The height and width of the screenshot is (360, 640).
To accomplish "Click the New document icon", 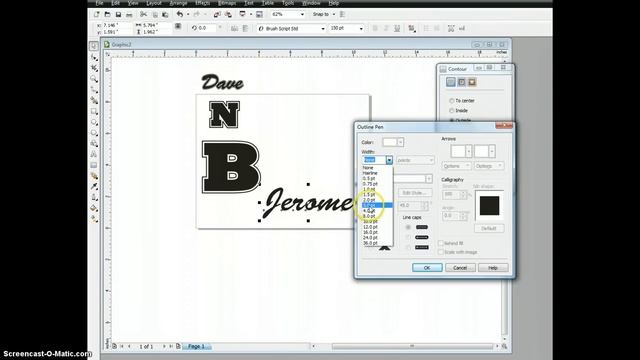I will (x=97, y=14).
